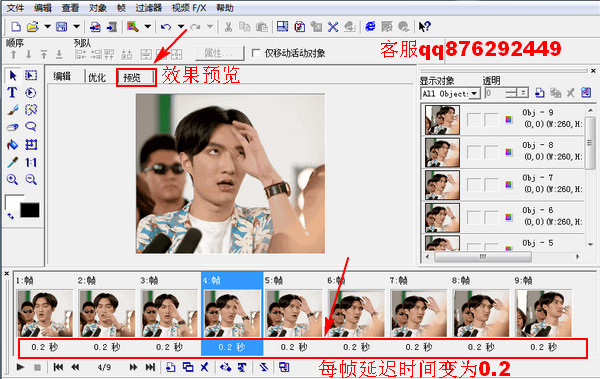Expand the dropdown beside image editor icon

[x=148, y=26]
